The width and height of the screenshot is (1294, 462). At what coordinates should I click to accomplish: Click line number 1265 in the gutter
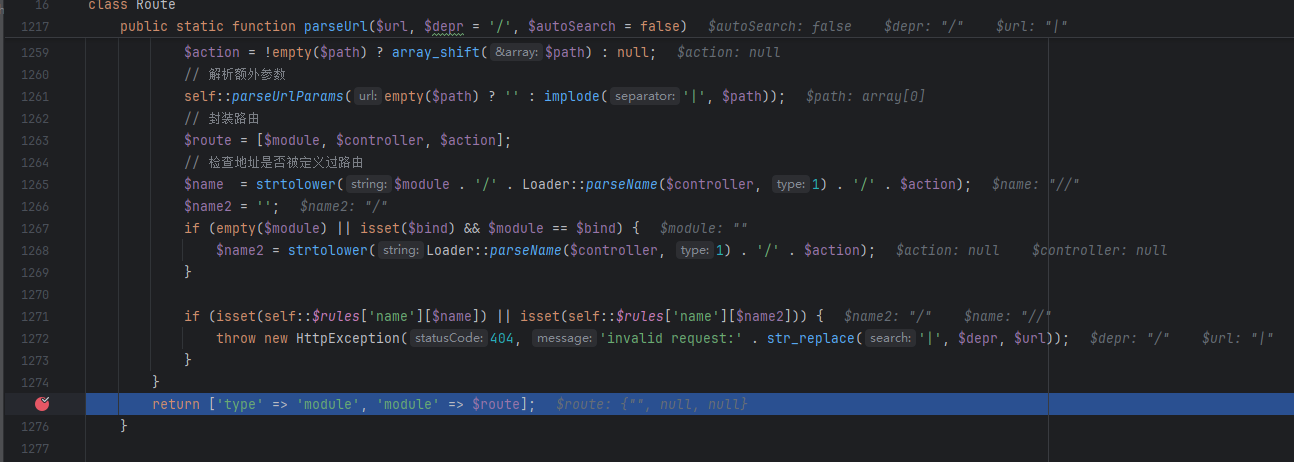34,184
